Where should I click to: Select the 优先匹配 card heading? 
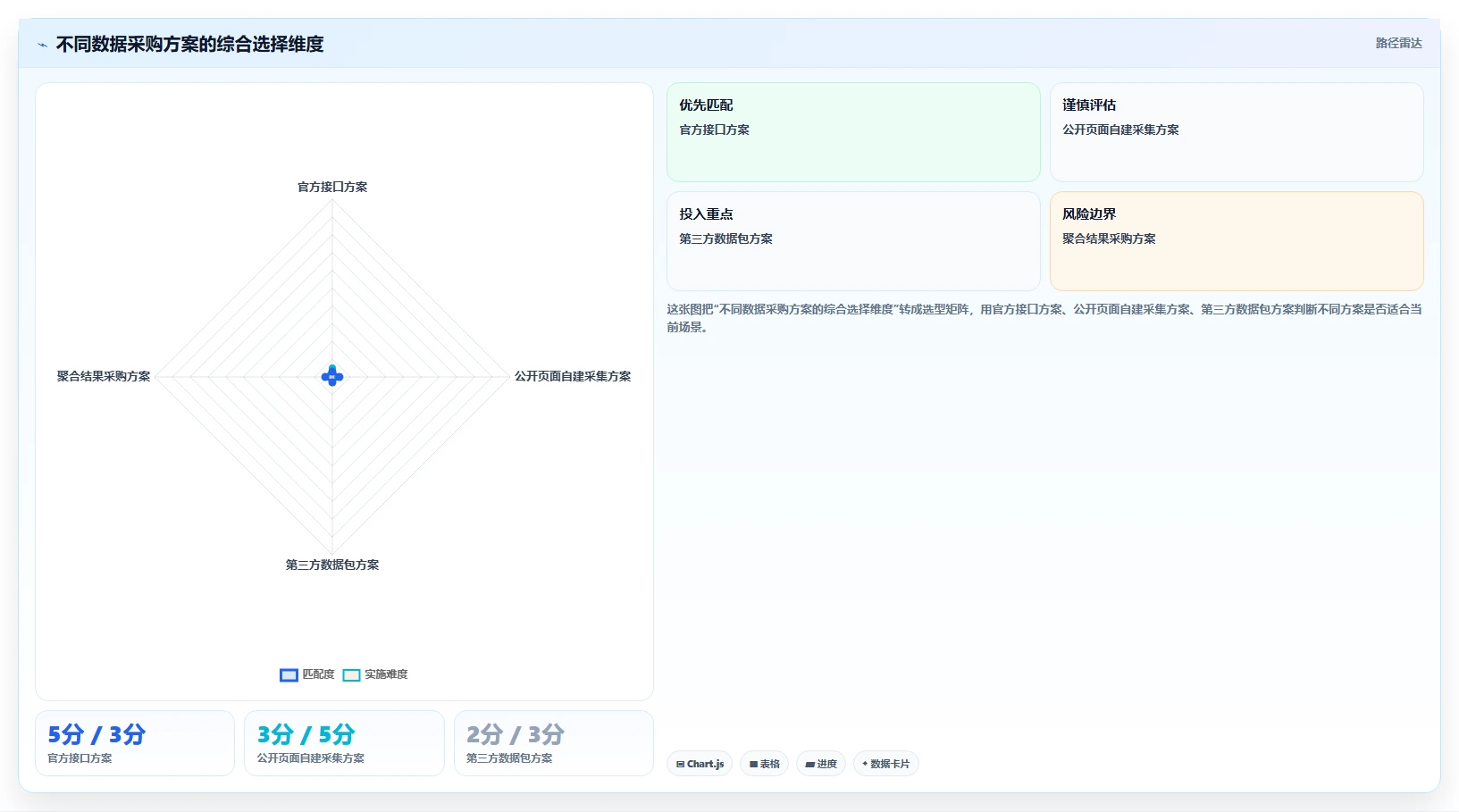tap(706, 105)
